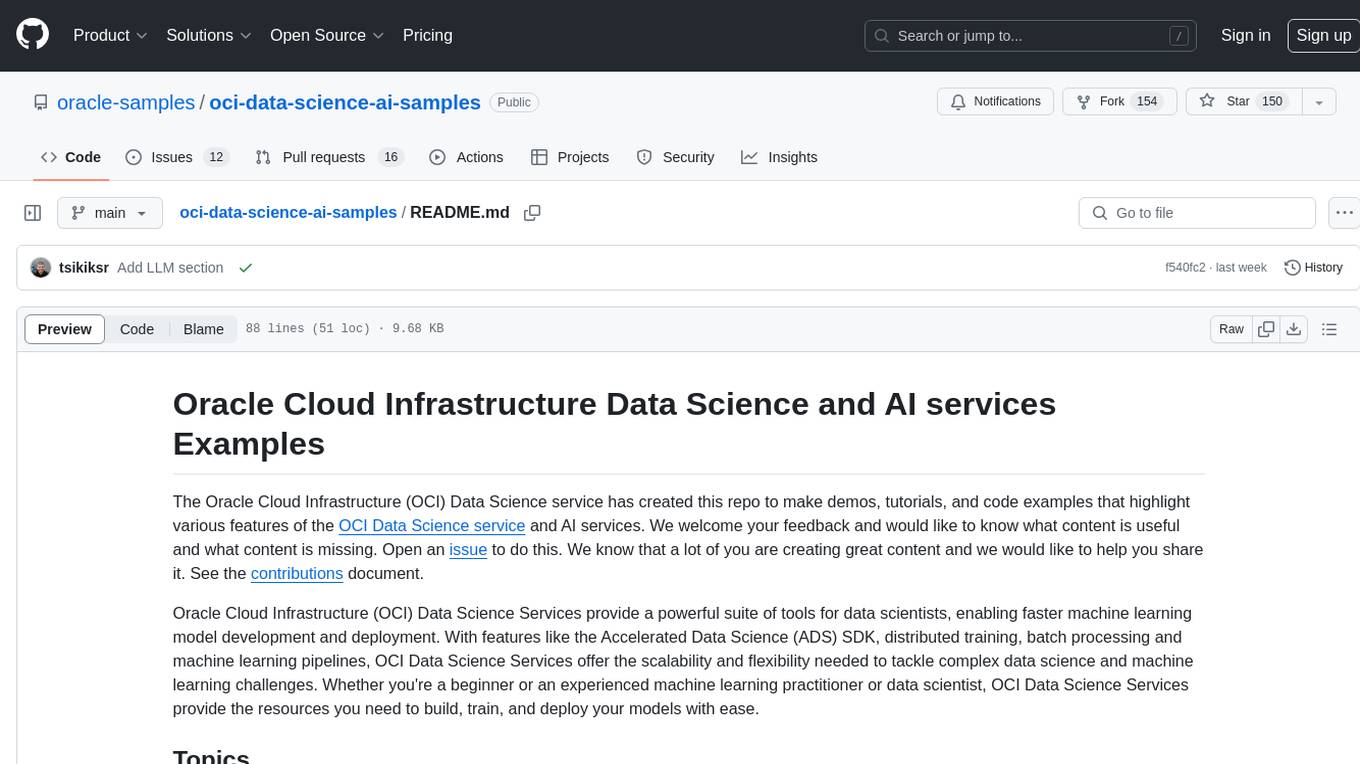Open commit f540fc2
Screen dimensions: 1360x764
(1185, 268)
